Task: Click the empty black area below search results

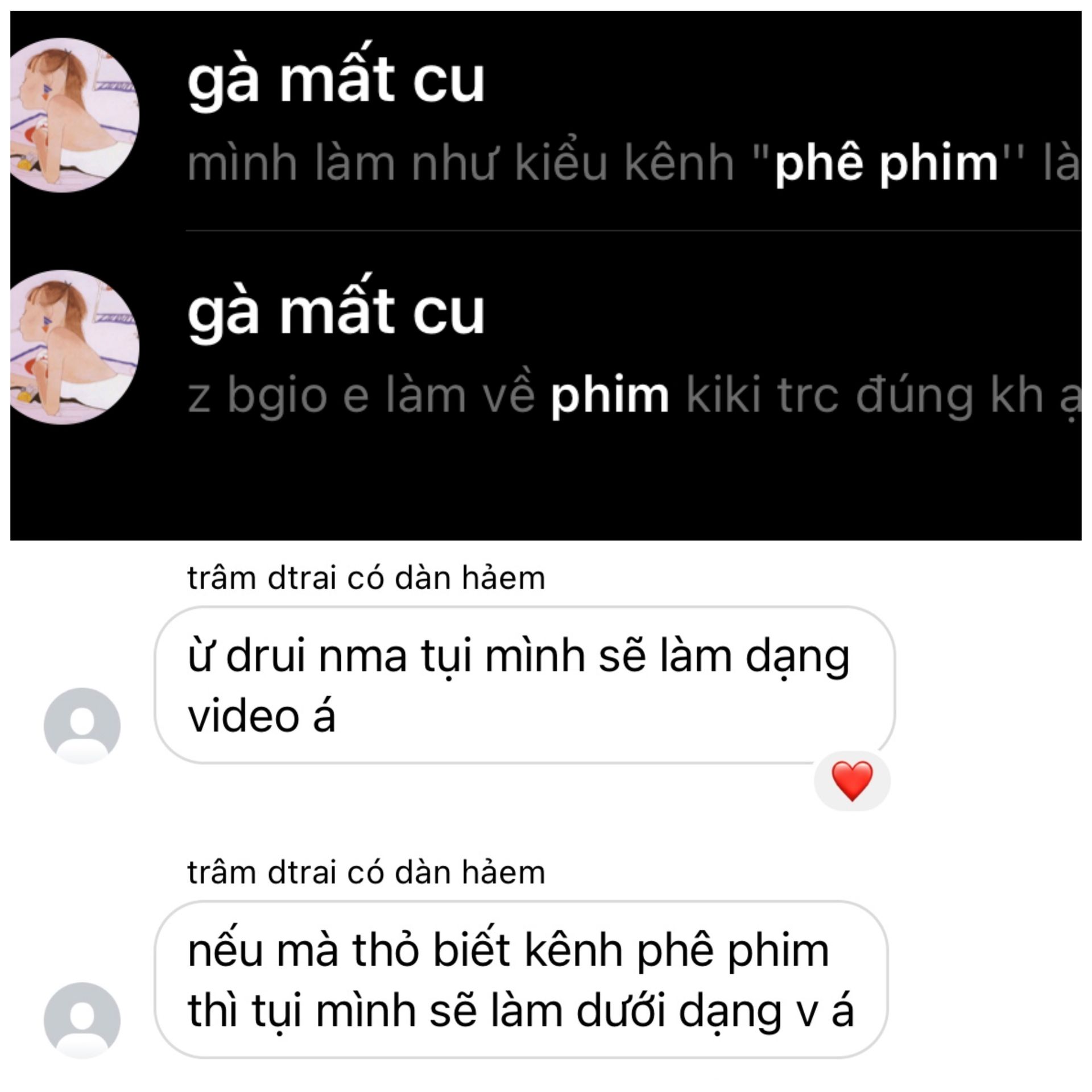Action: pos(546,483)
